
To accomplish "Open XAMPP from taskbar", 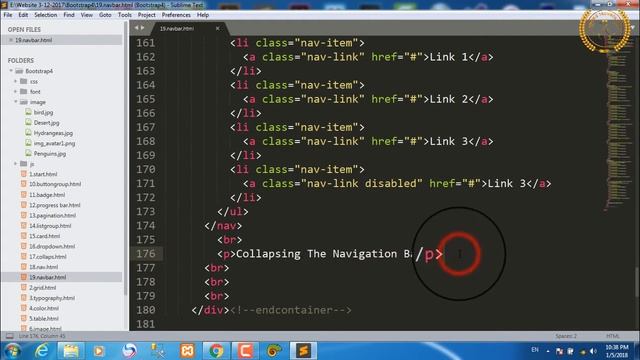I will pos(187,351).
